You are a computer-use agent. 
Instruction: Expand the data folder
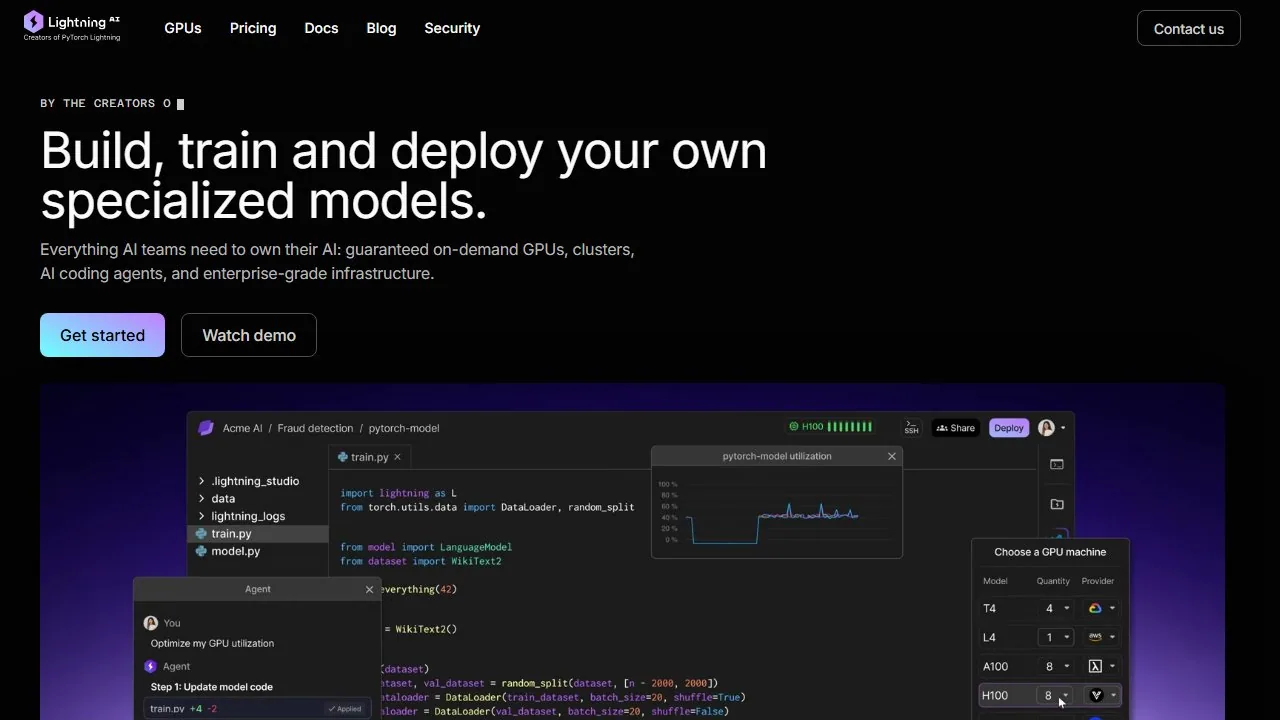(x=217, y=498)
